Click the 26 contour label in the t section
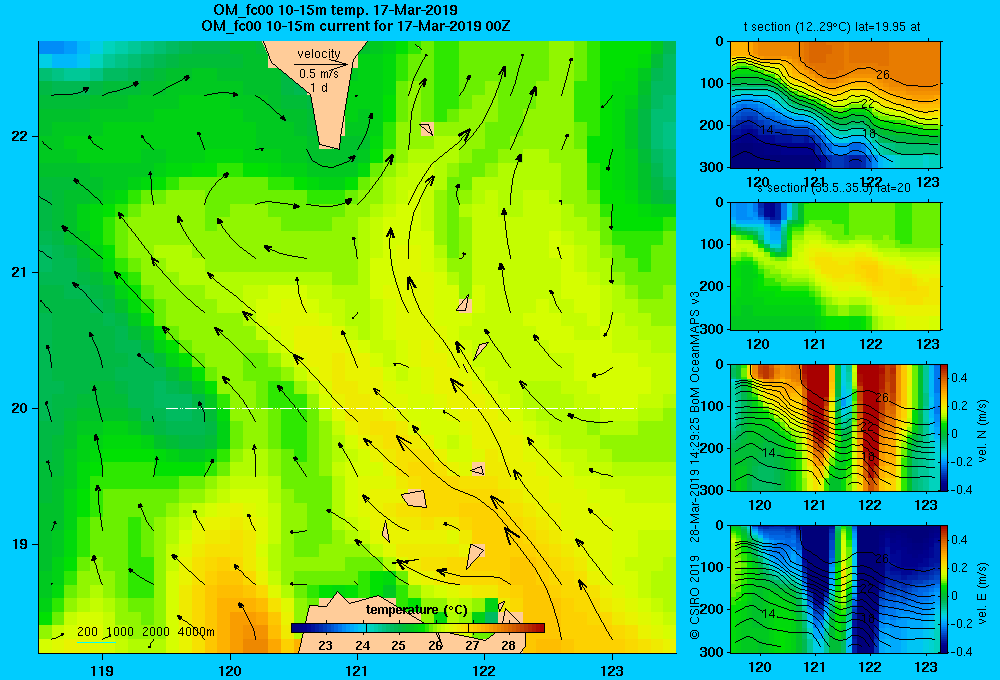The width and height of the screenshot is (1000, 680). pos(882,75)
